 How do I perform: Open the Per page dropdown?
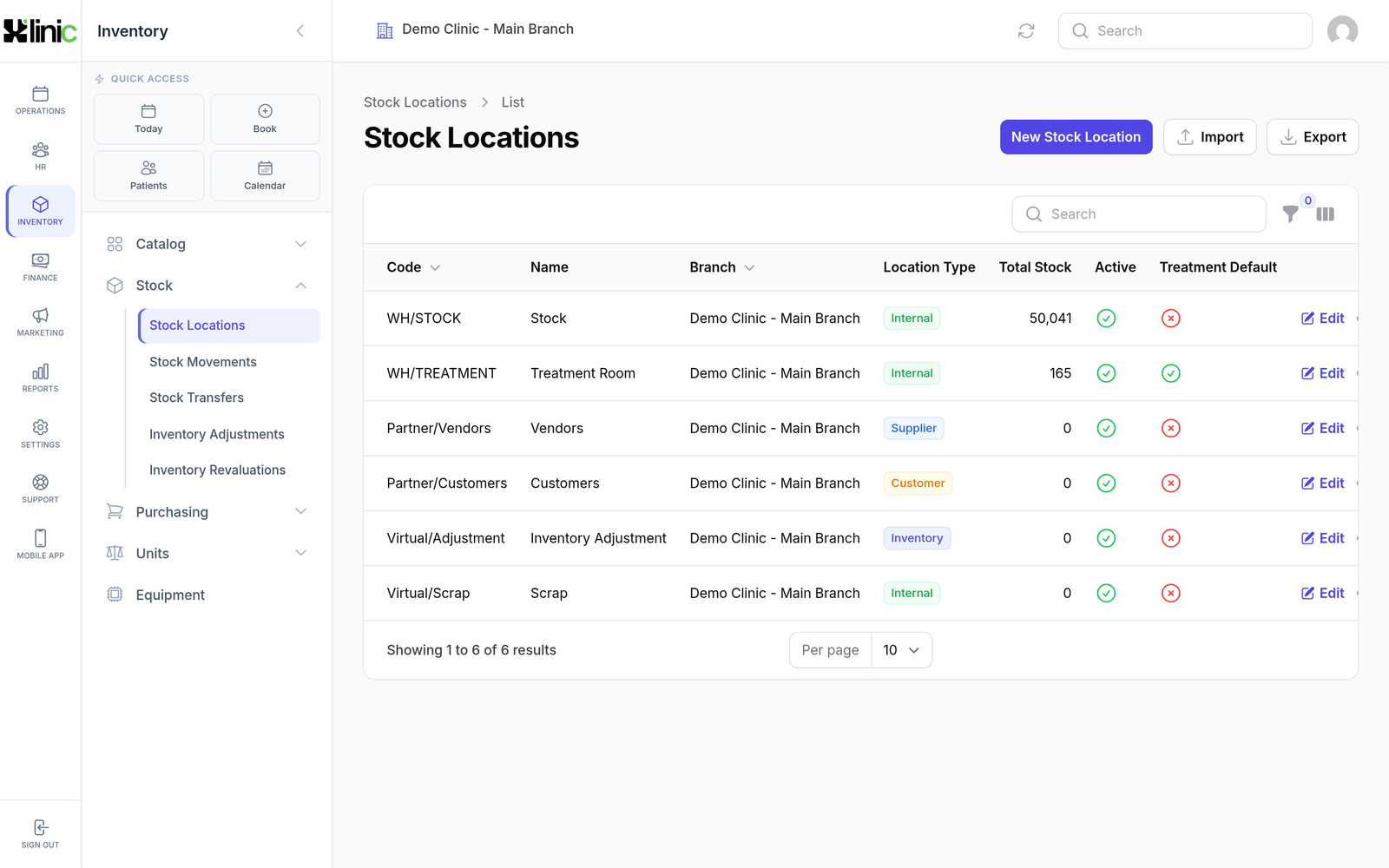click(x=901, y=650)
